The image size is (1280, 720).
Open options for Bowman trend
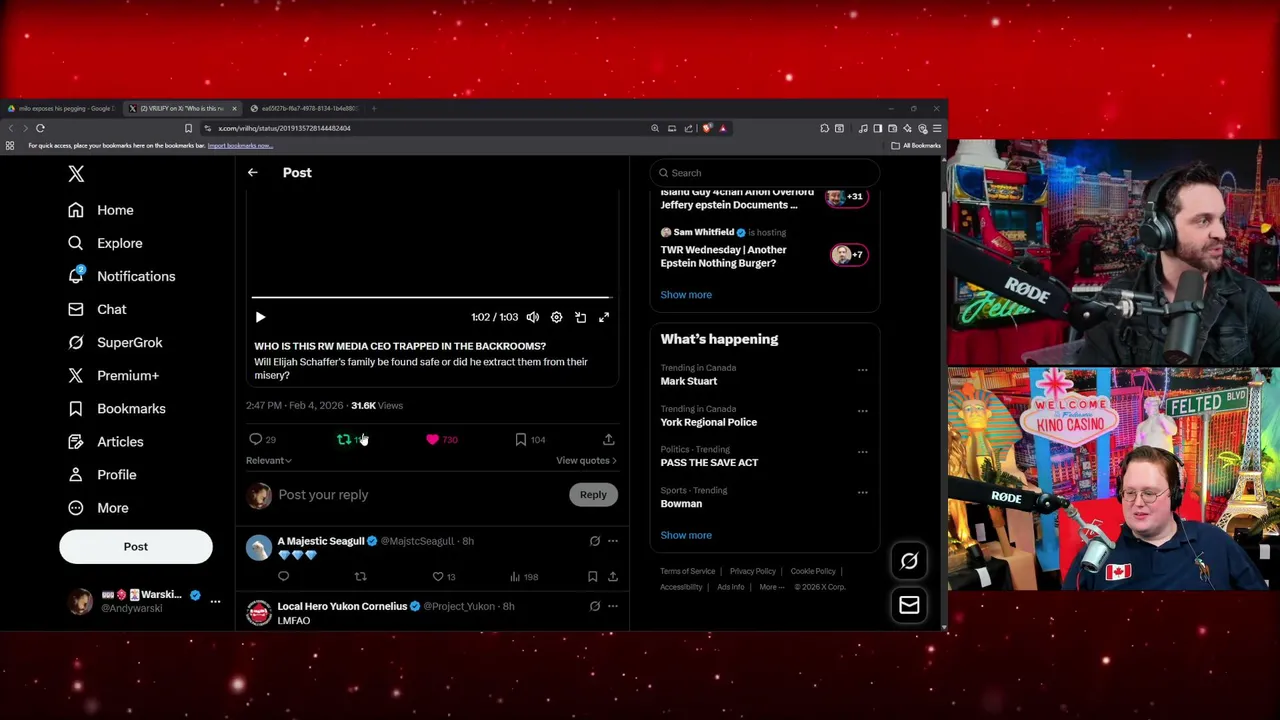tap(862, 493)
